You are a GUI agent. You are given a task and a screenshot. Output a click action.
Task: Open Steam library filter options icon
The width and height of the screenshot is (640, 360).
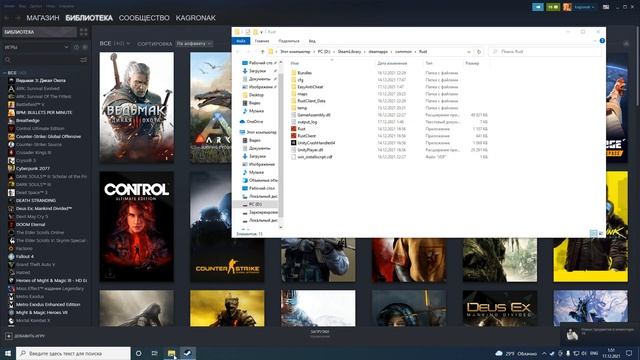84,60
